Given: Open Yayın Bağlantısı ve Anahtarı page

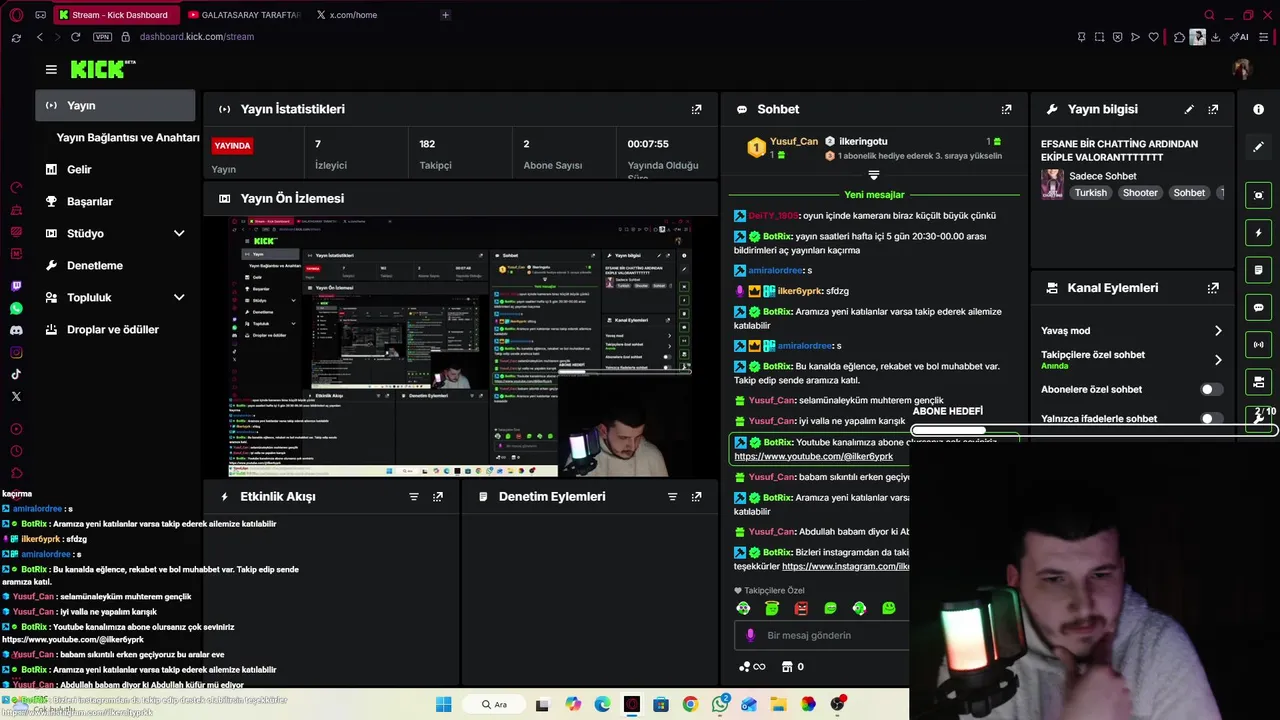Looking at the screenshot, I should point(128,137).
